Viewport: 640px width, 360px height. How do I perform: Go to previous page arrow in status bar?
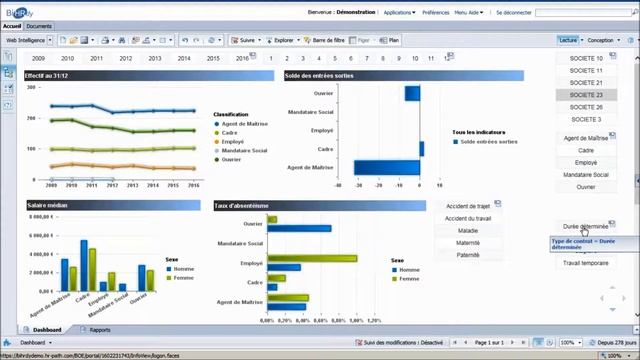pos(466,342)
